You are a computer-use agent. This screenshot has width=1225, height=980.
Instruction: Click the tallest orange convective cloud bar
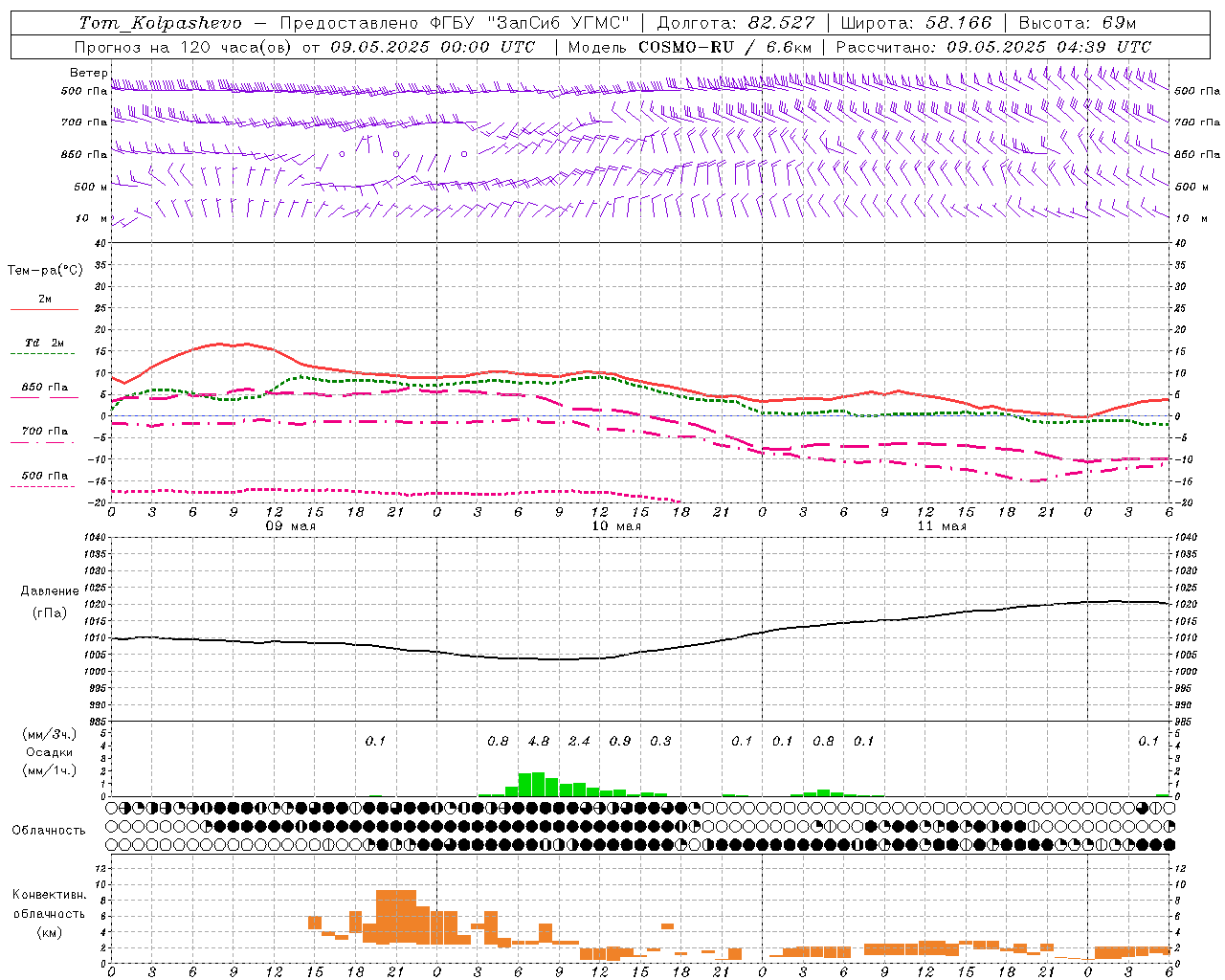pos(396,917)
